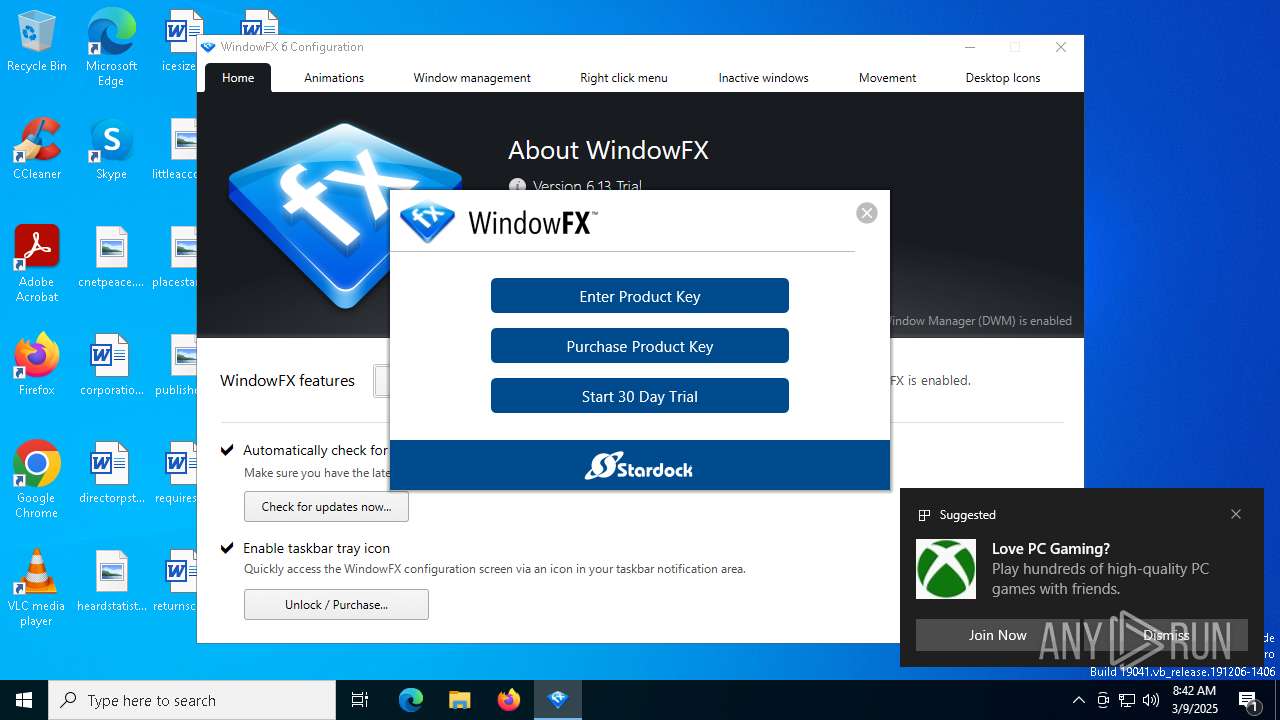Click Unlock / Purchase button

(336, 605)
